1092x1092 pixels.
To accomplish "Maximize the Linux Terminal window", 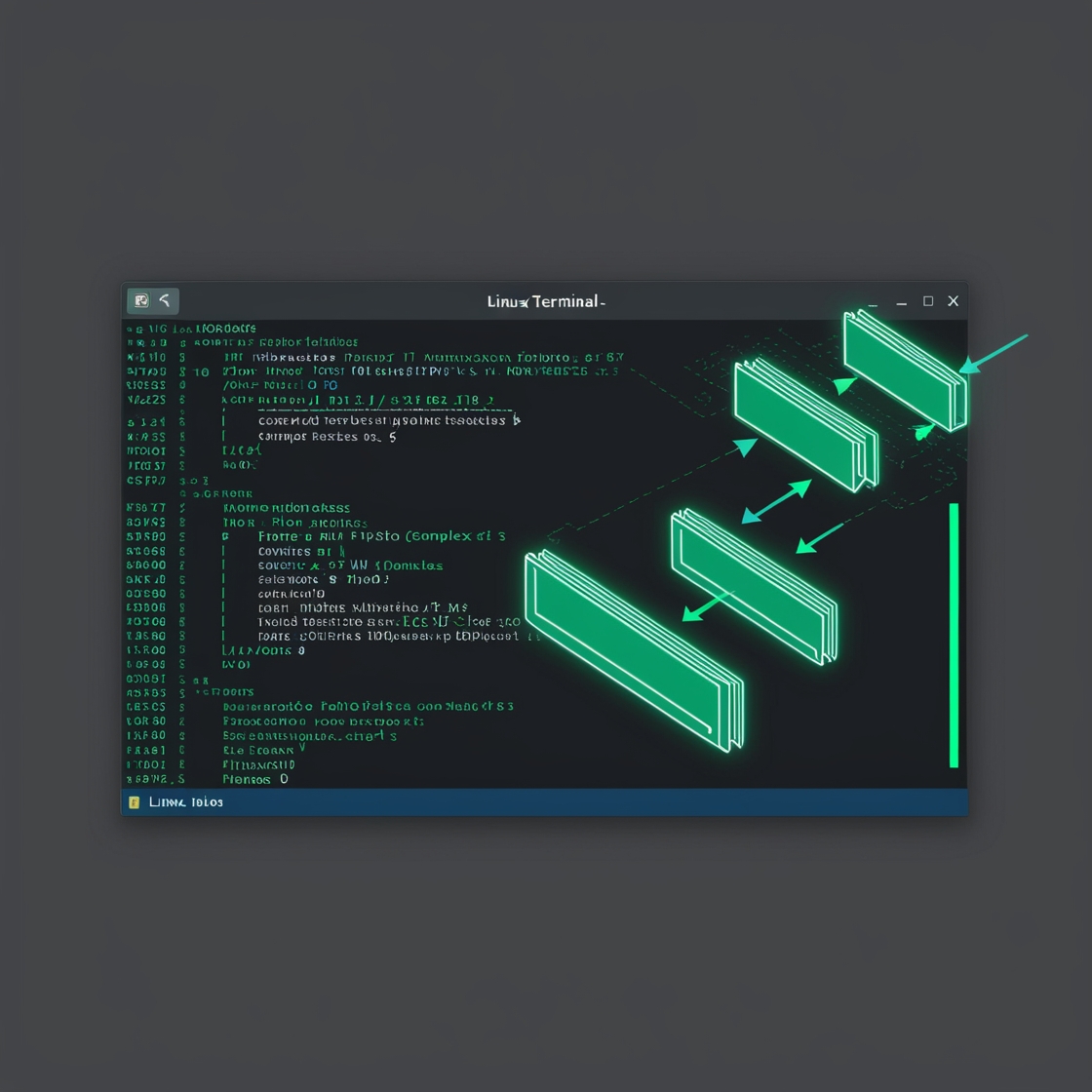I will 927,301.
